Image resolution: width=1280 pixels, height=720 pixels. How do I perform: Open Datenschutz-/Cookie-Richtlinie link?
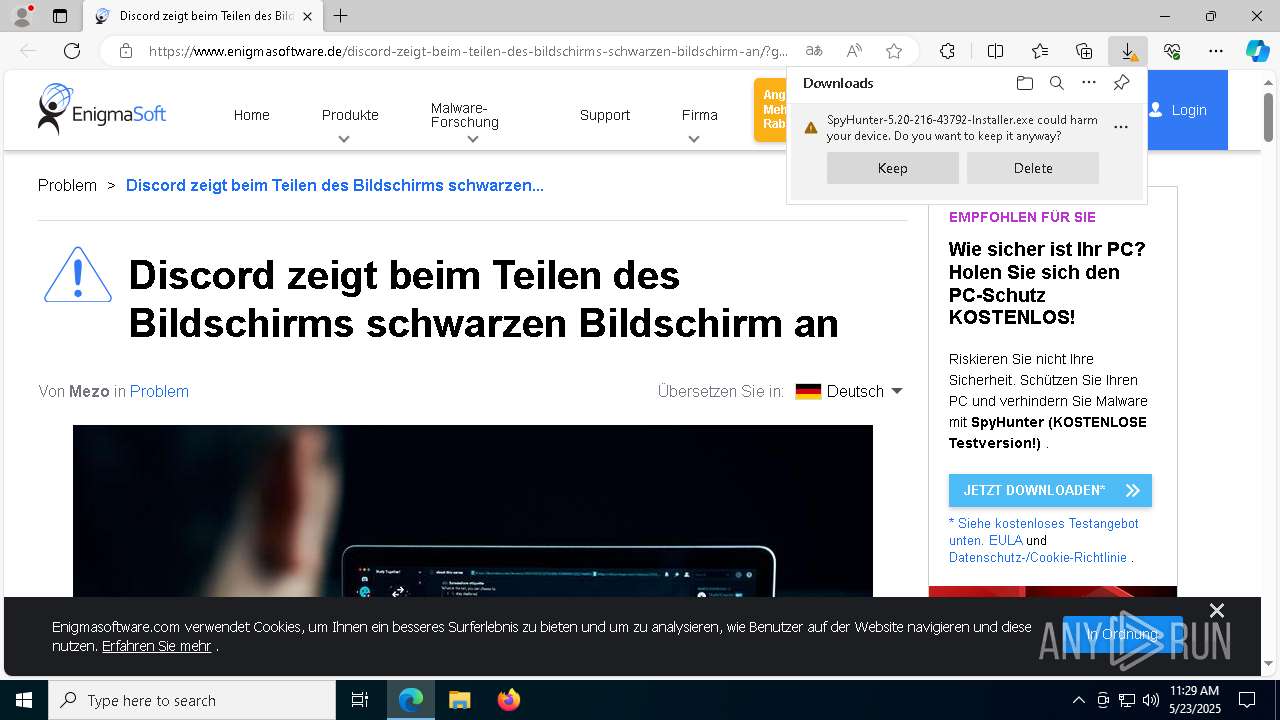pos(1038,557)
